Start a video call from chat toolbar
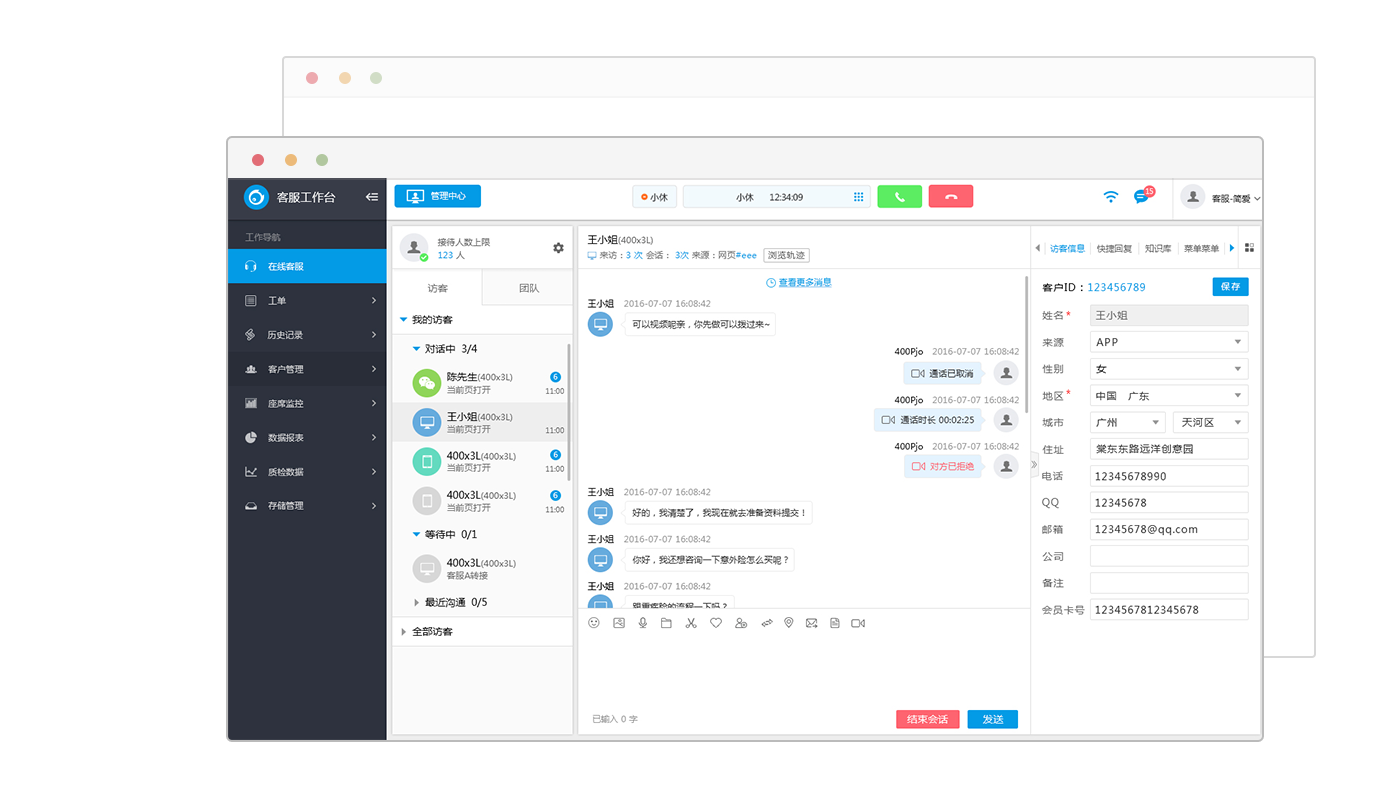This screenshot has width=1400, height=800. click(x=858, y=623)
